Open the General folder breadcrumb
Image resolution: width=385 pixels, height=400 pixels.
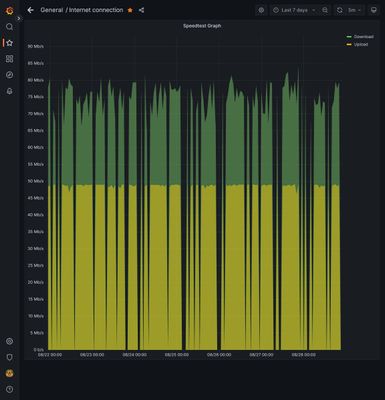point(52,10)
